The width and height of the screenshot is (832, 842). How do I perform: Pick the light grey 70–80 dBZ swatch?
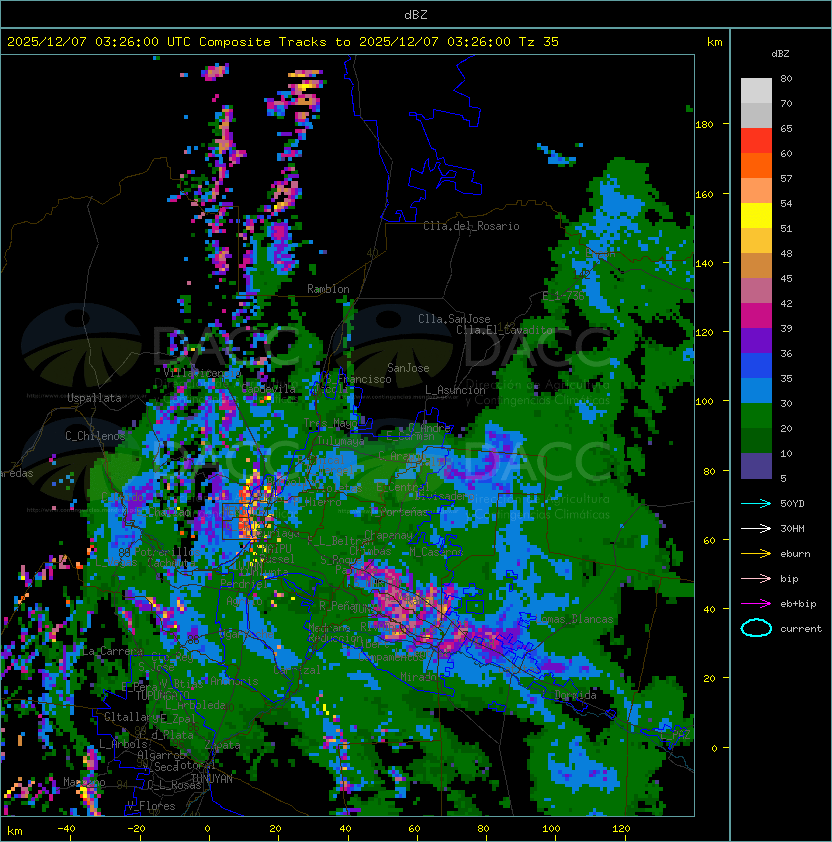click(x=756, y=90)
